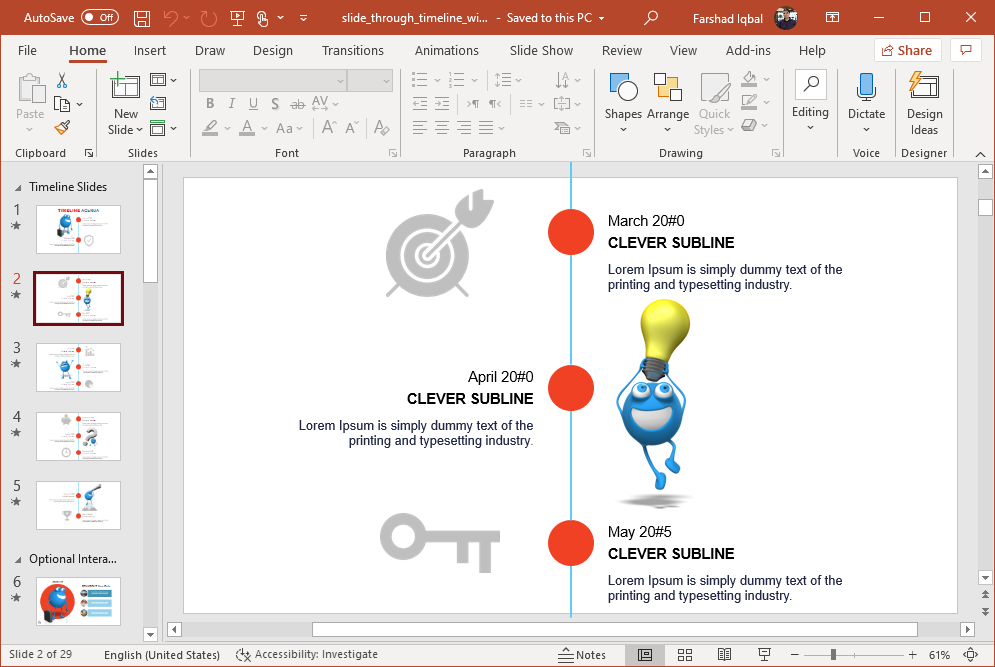Toggle text Shadow

275,103
